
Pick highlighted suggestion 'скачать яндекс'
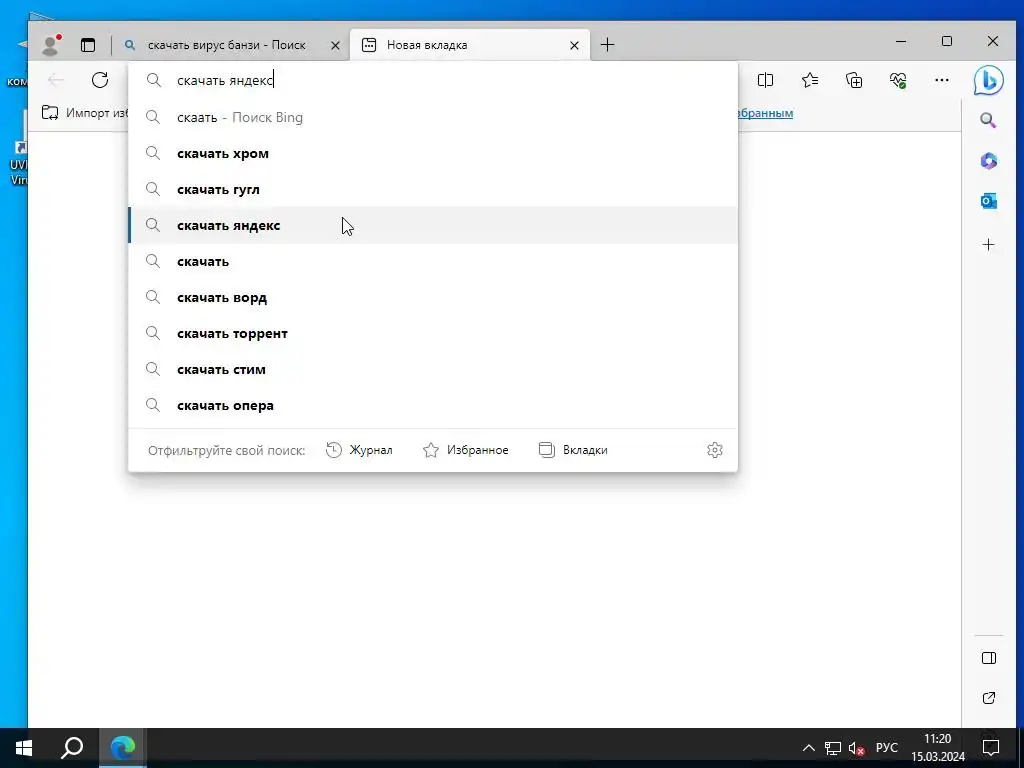(x=433, y=225)
